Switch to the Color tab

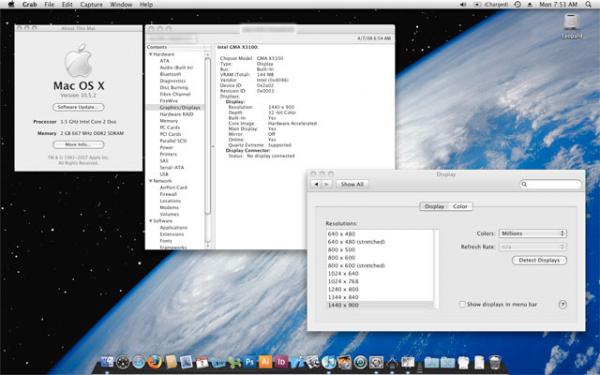point(460,206)
